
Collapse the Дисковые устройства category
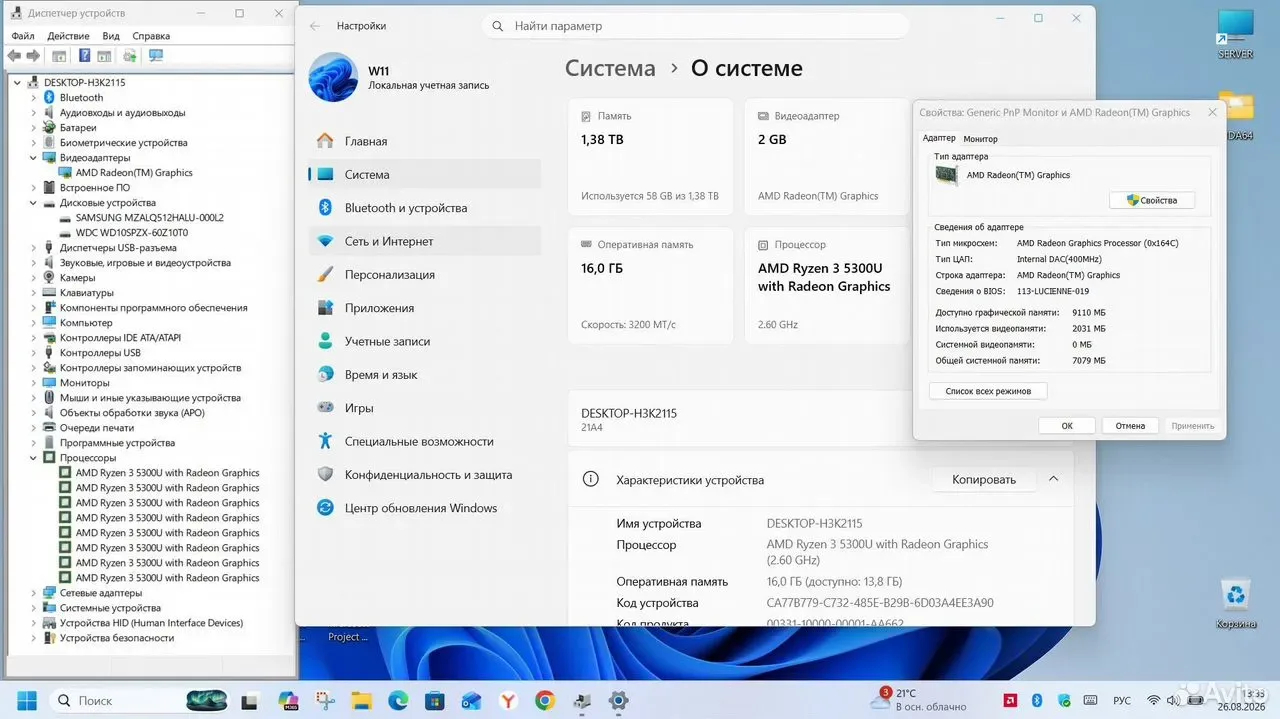33,202
